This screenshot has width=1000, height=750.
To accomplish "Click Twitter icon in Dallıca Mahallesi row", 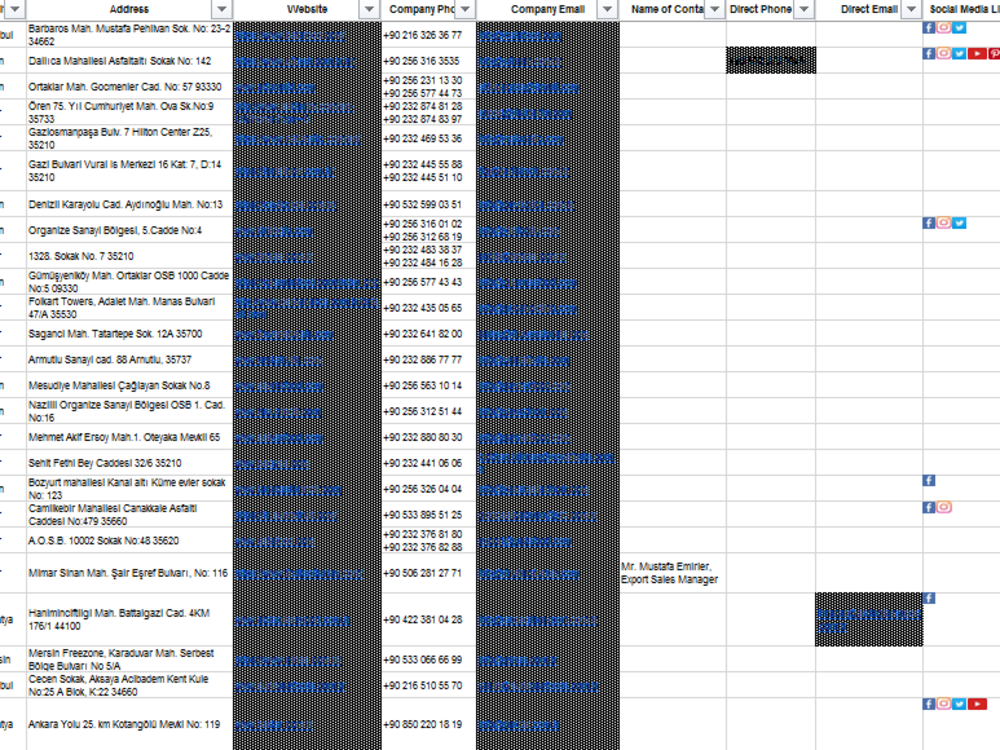I will click(959, 54).
